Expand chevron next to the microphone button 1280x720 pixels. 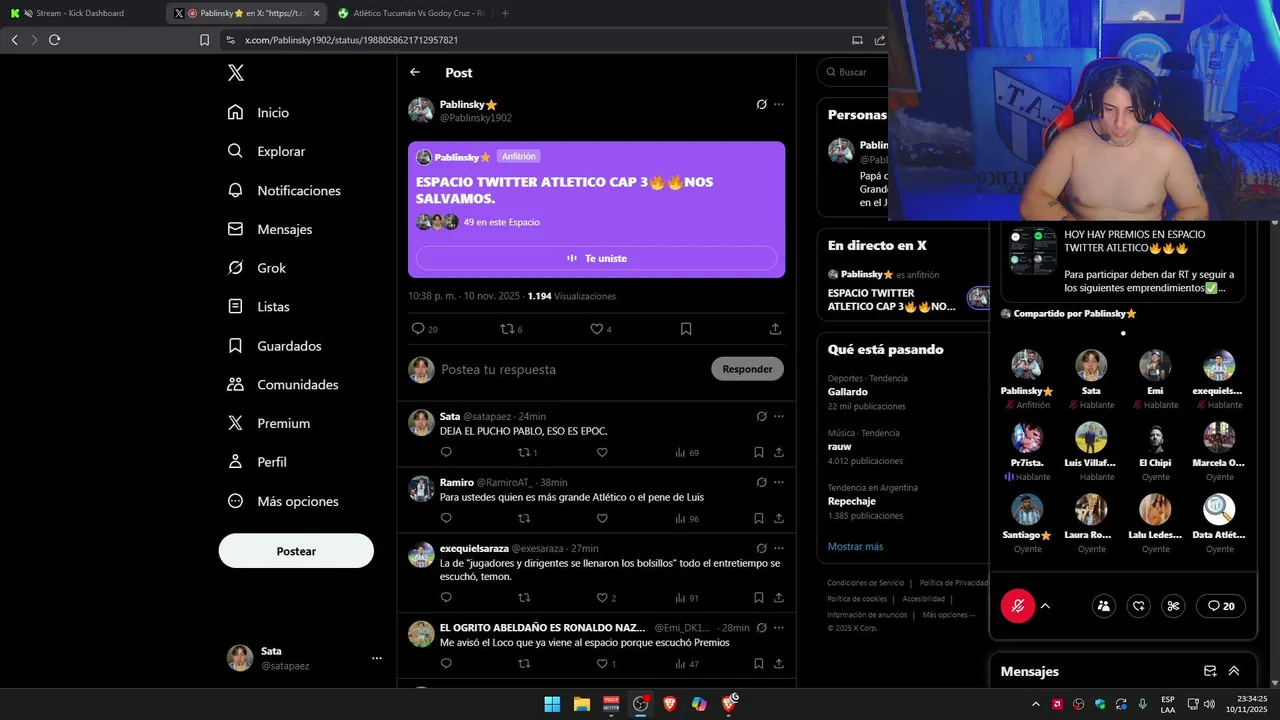click(x=1045, y=606)
